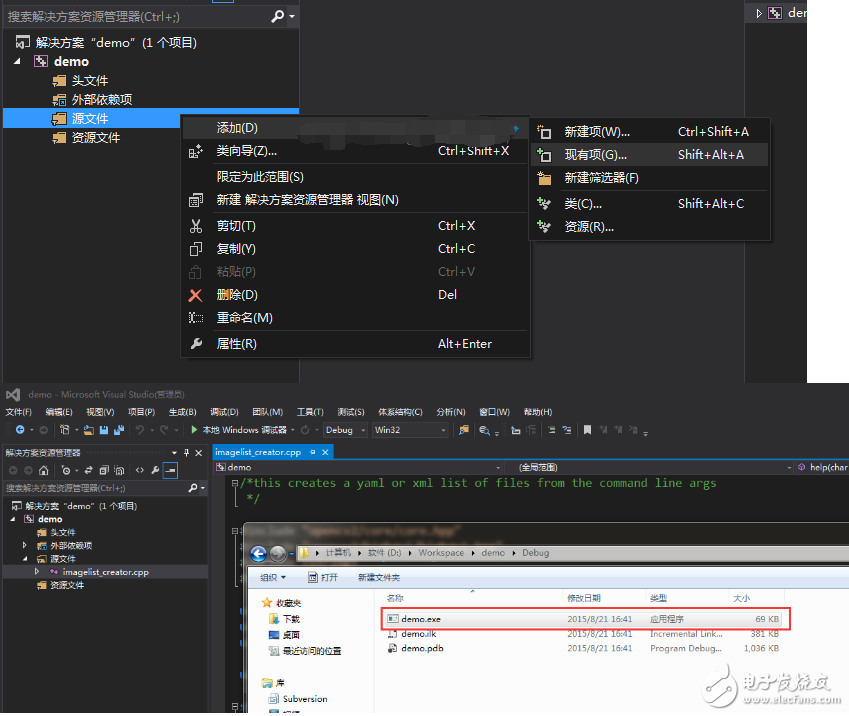Click the green Start Debugging play icon
849x716 pixels.
coord(195,430)
